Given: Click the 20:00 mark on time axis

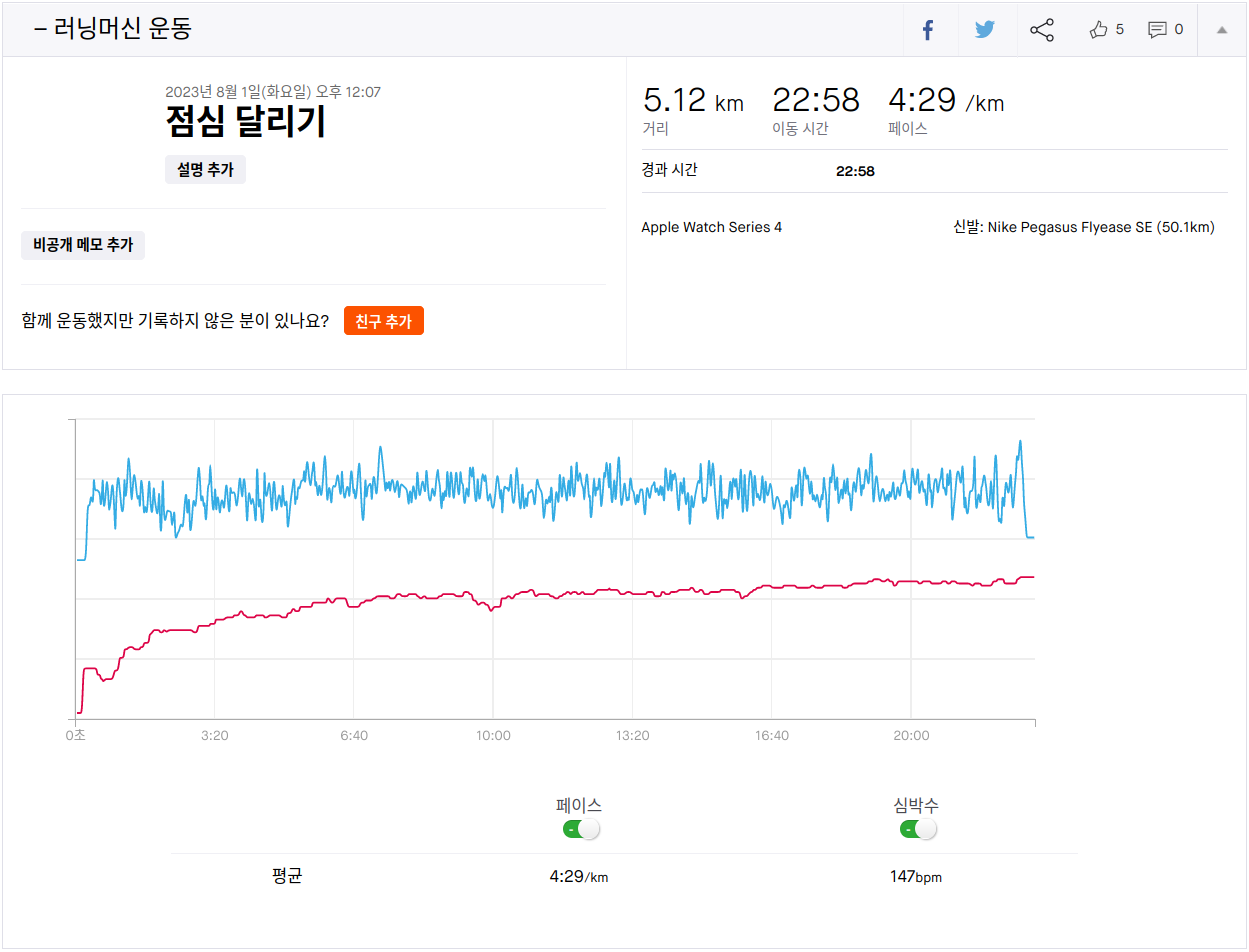Looking at the screenshot, I should click(911, 736).
